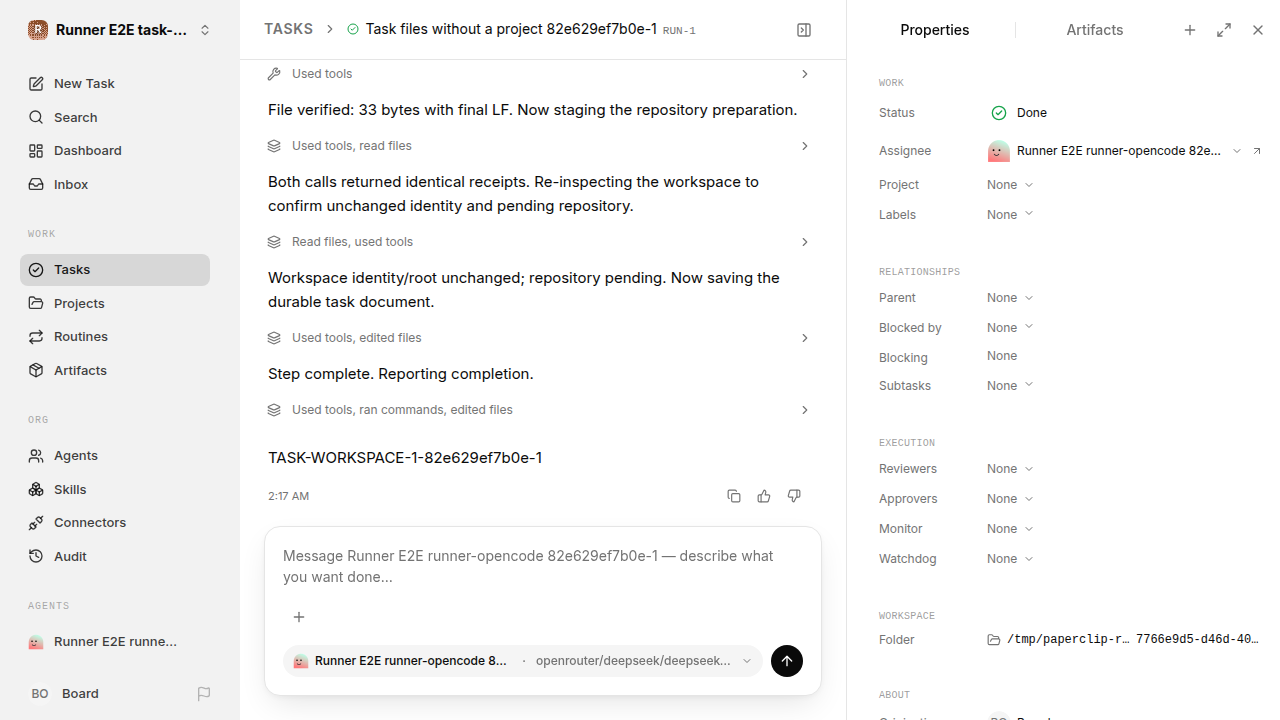Switch to the Properties tab
This screenshot has height=720, width=1280.
coord(934,30)
